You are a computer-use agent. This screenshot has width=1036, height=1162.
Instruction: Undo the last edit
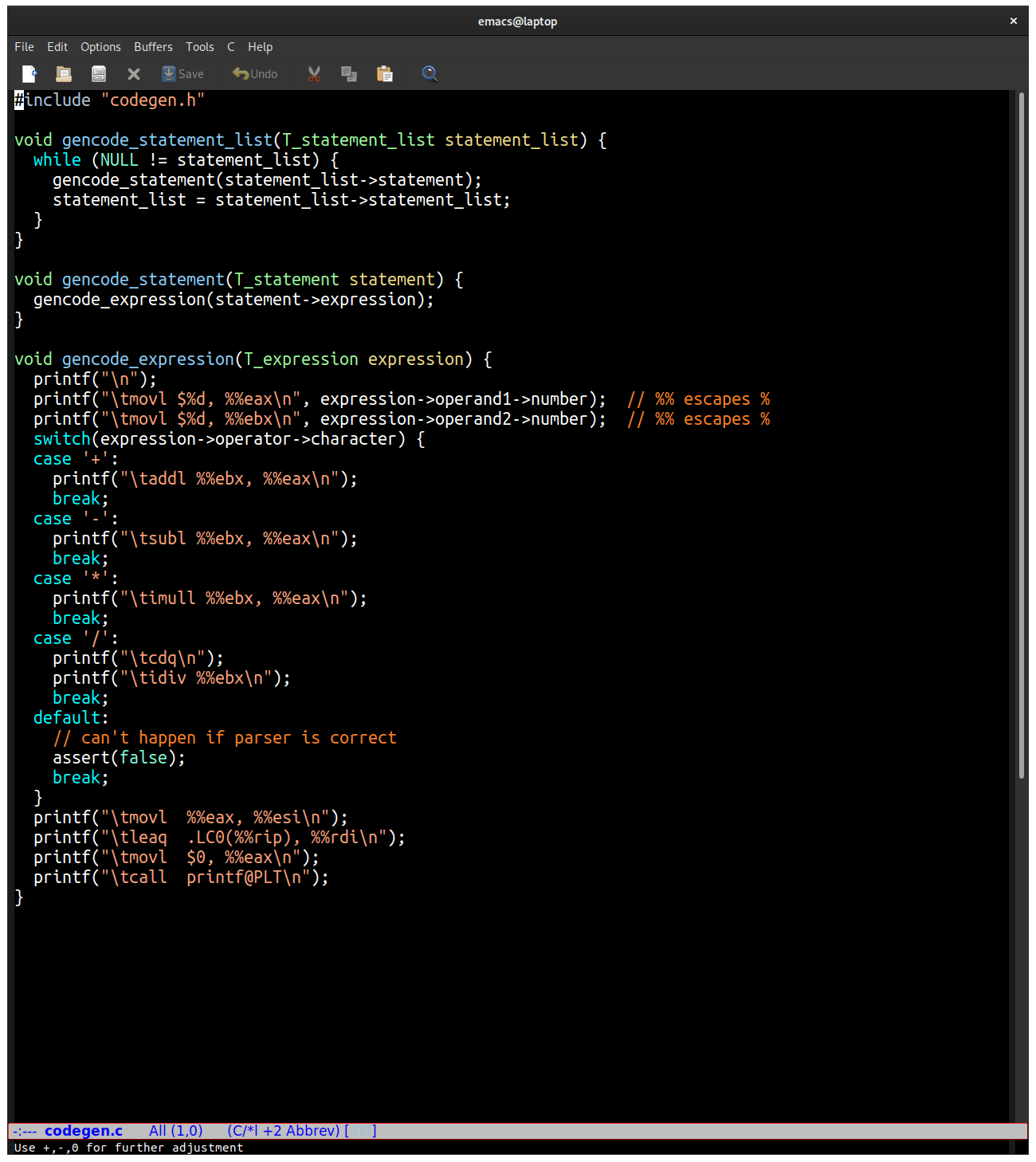click(x=254, y=73)
